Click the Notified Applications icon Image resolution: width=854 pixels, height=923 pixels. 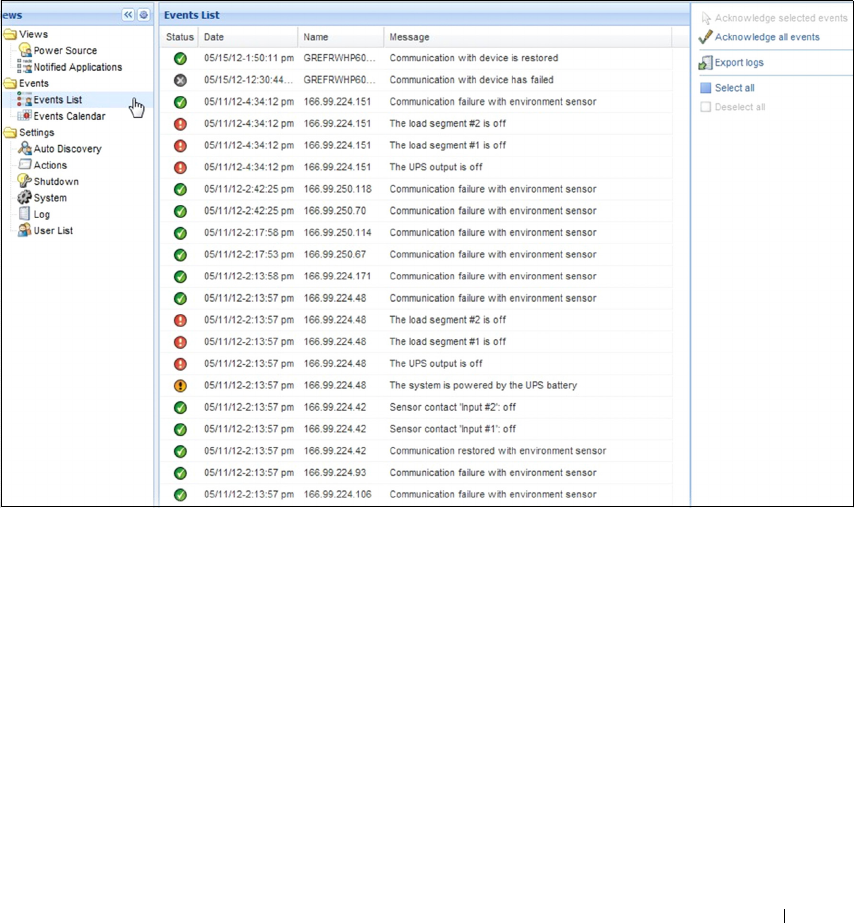pos(25,67)
